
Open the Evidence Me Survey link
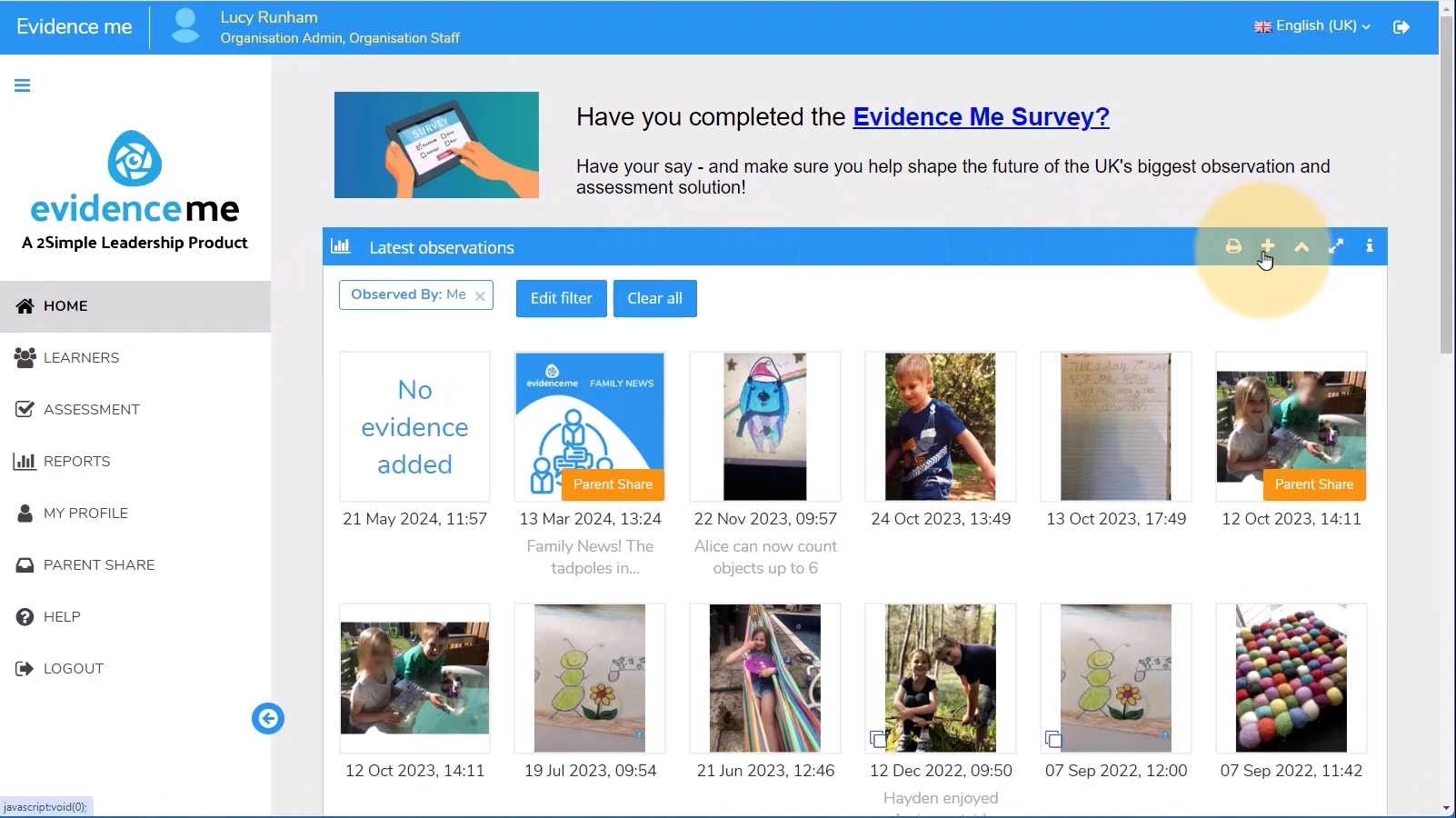tap(981, 117)
